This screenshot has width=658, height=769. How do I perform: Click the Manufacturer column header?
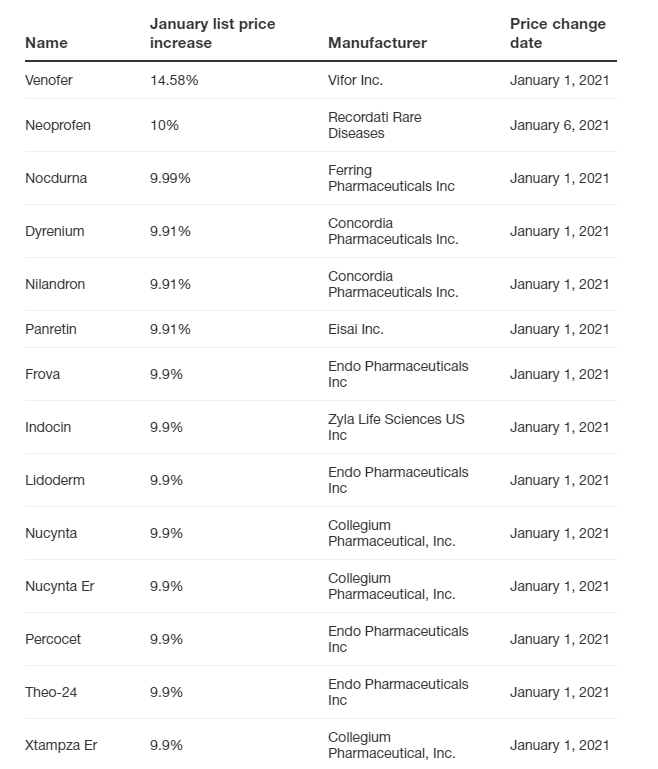[377, 43]
